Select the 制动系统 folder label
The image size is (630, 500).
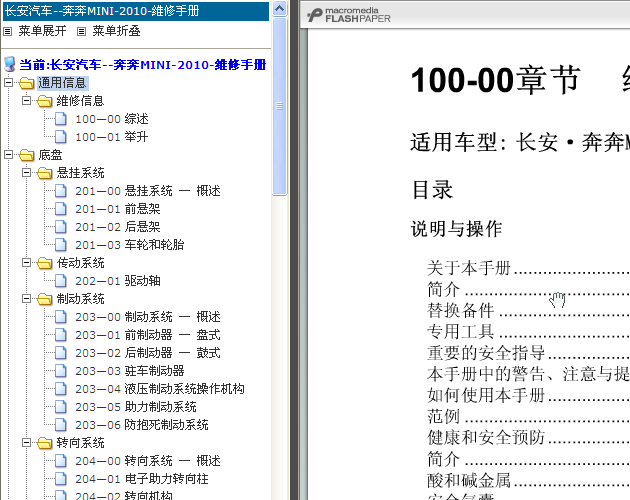[80, 299]
